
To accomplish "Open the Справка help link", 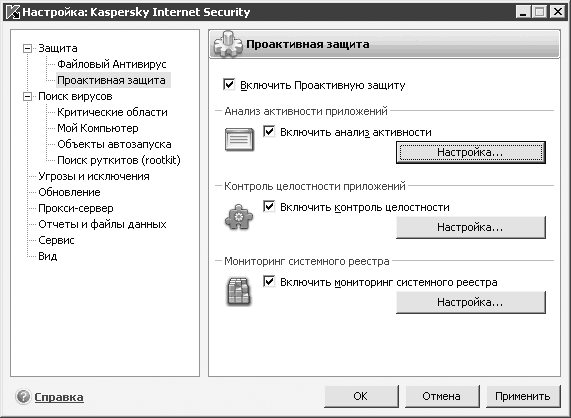I will (x=59, y=397).
